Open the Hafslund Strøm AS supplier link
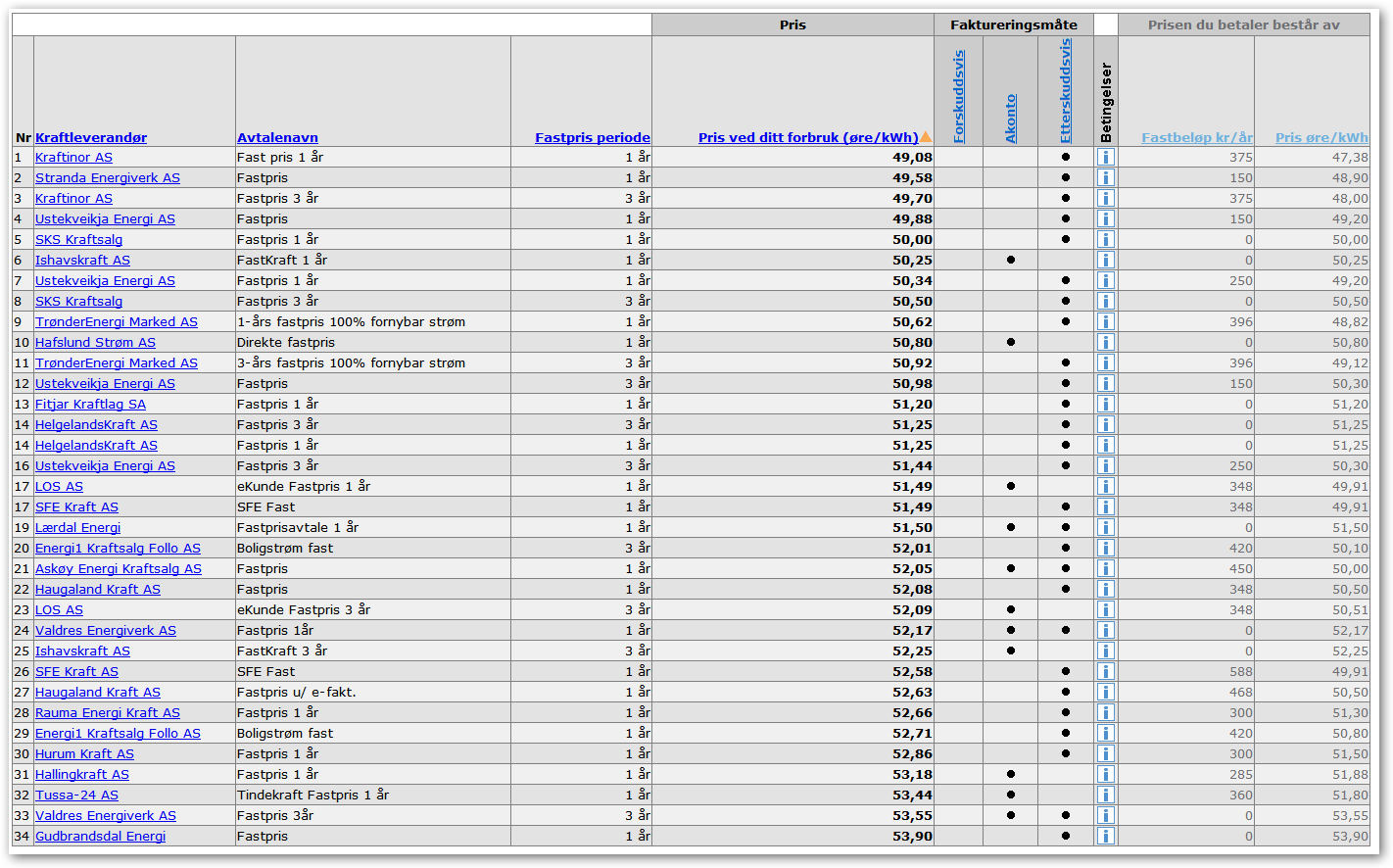 pos(95,342)
